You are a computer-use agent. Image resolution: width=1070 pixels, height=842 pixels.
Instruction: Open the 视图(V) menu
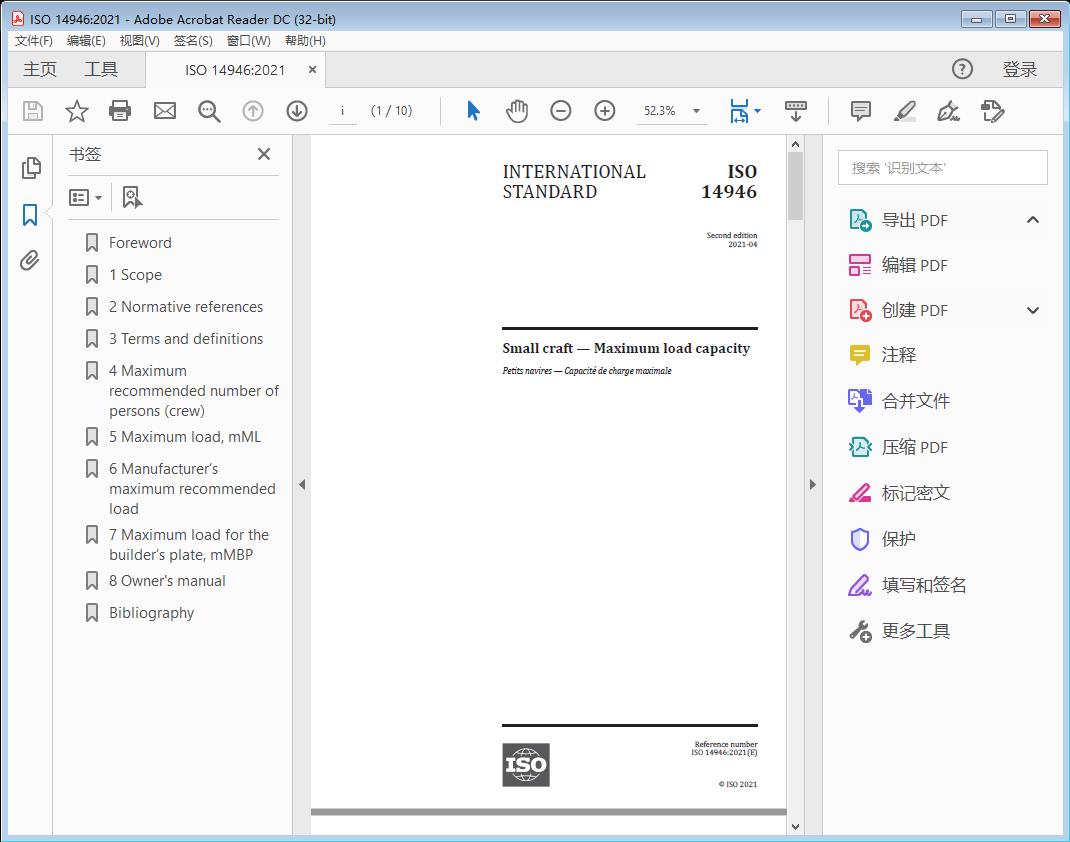tap(139, 40)
